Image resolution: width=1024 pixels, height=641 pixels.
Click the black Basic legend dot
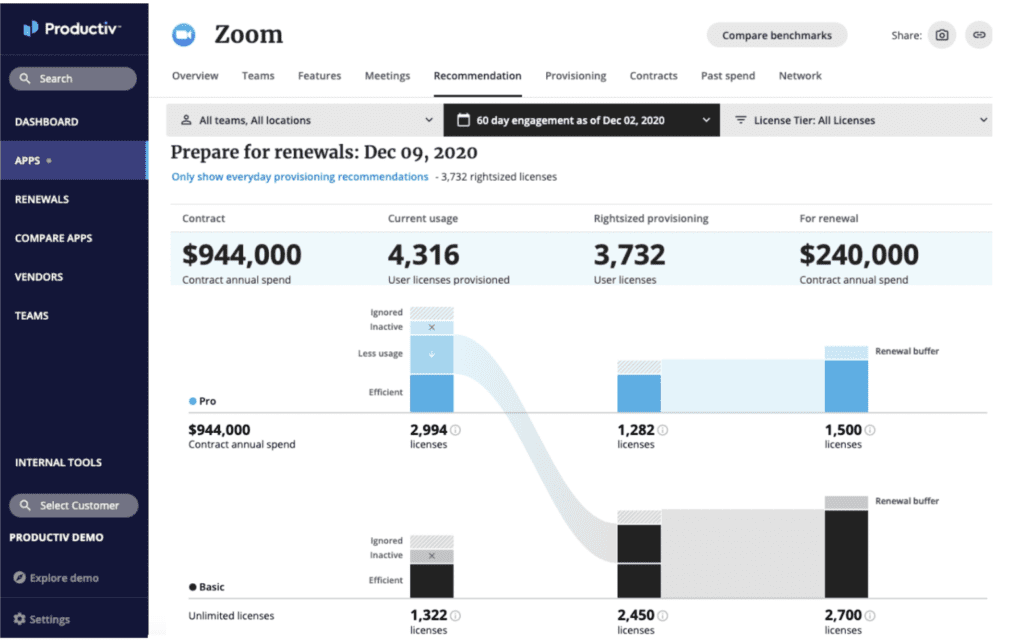[193, 587]
